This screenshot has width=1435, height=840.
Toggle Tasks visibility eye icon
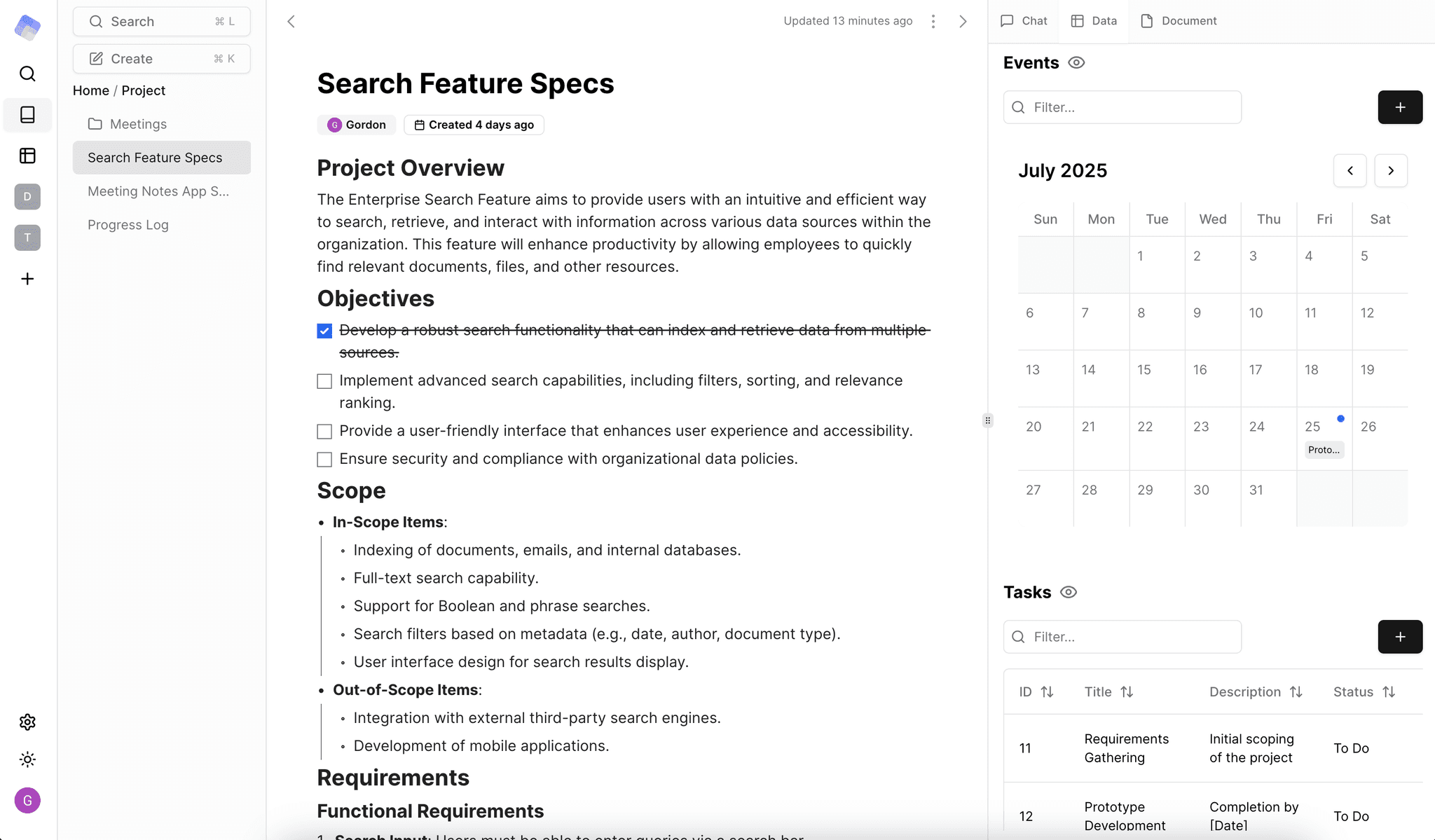coord(1069,593)
